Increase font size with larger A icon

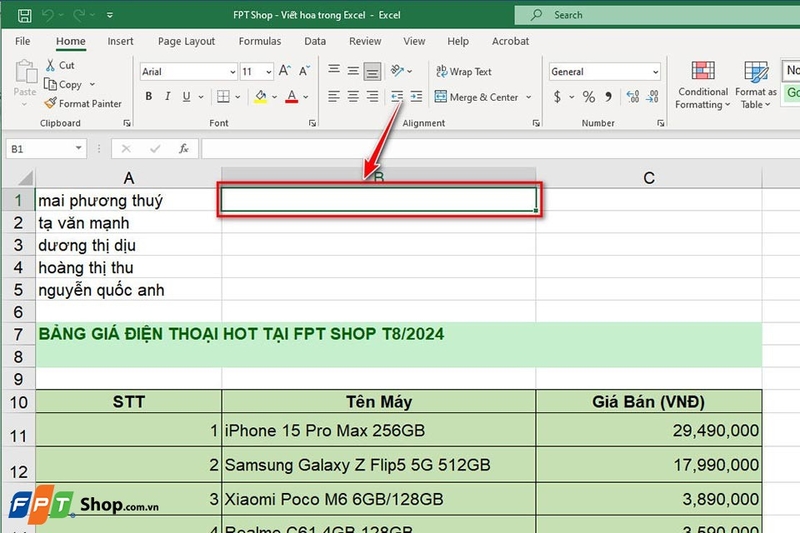[285, 71]
